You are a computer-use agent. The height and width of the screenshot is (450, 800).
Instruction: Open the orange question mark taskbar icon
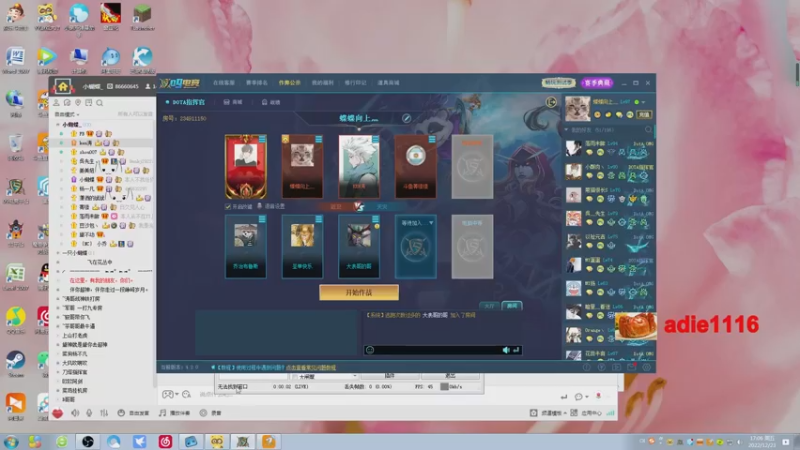[269, 441]
